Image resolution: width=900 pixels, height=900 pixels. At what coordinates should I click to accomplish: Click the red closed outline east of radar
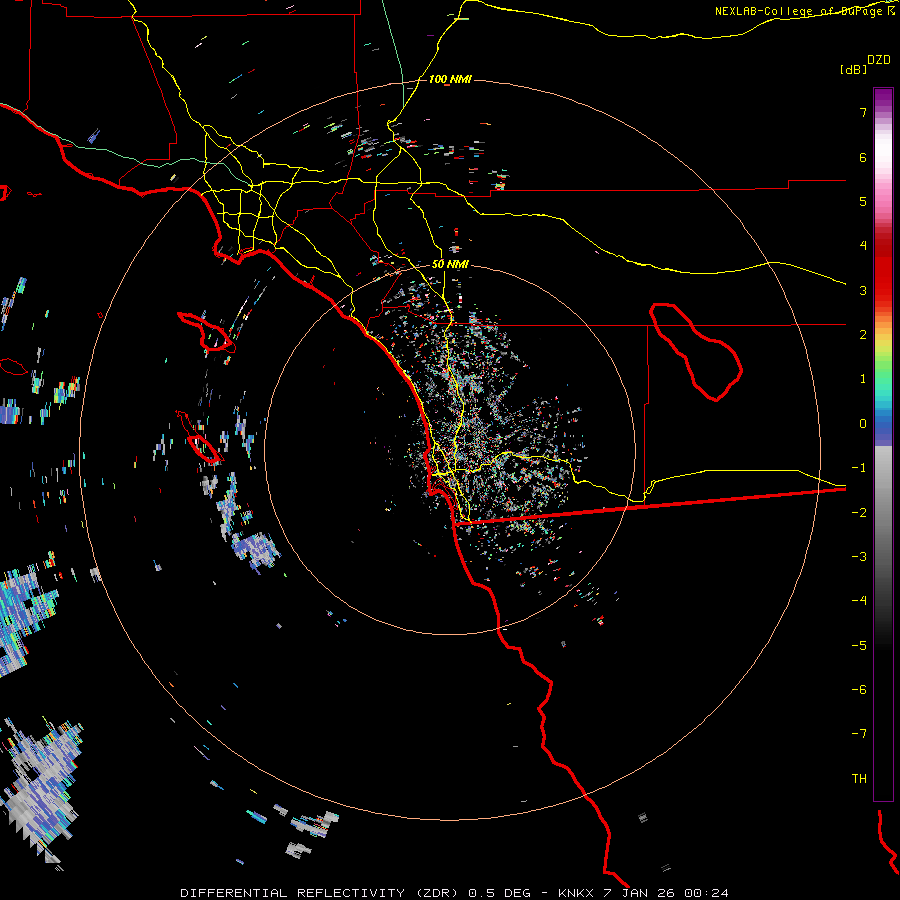click(696, 351)
